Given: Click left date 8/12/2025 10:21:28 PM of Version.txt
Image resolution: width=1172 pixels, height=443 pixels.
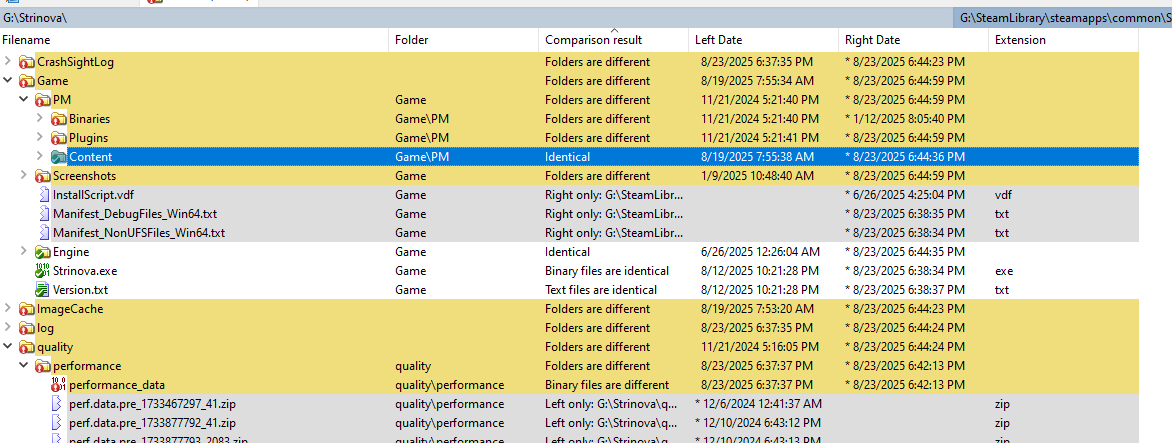Looking at the screenshot, I should click(x=760, y=290).
